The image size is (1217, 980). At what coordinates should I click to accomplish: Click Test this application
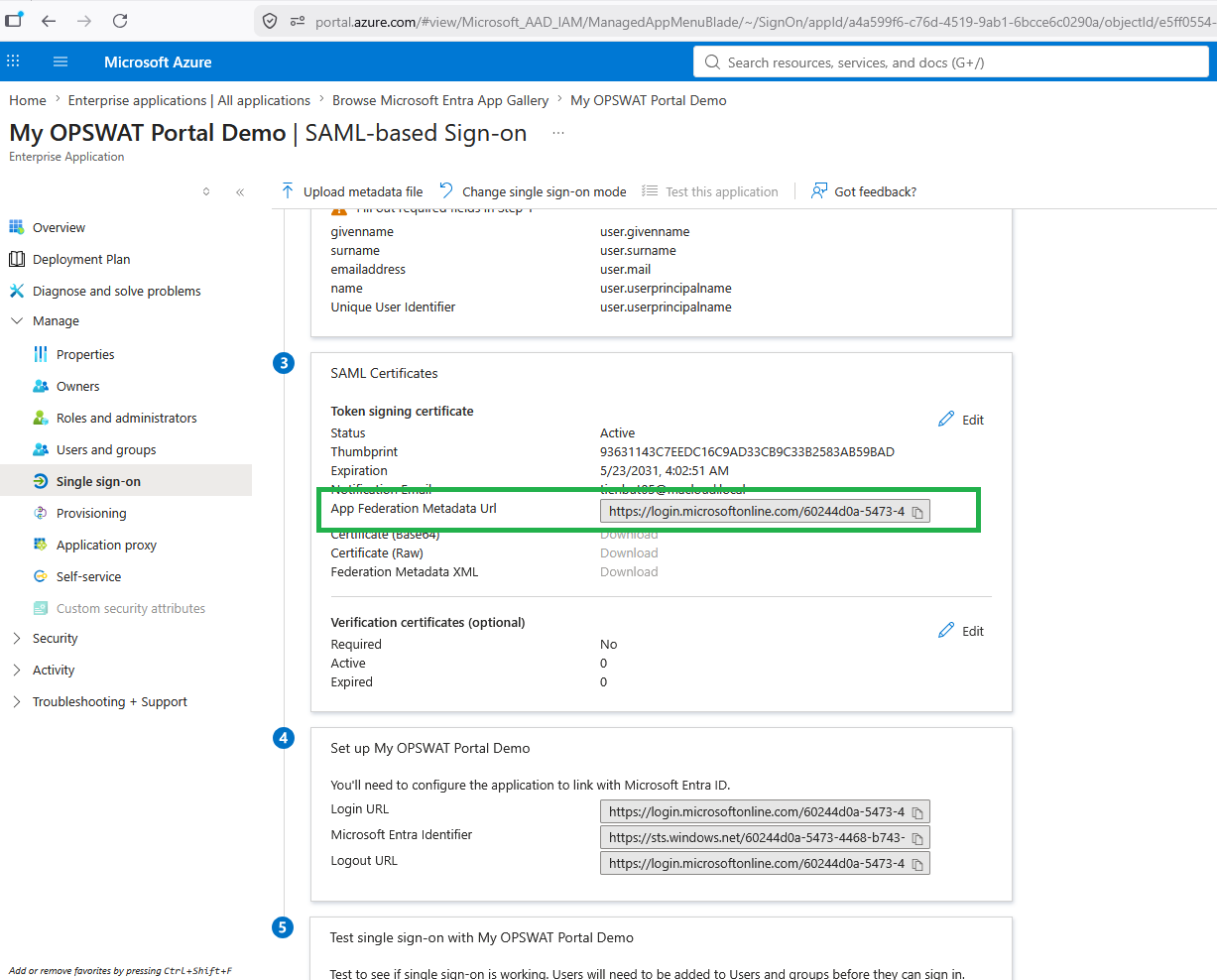(710, 191)
